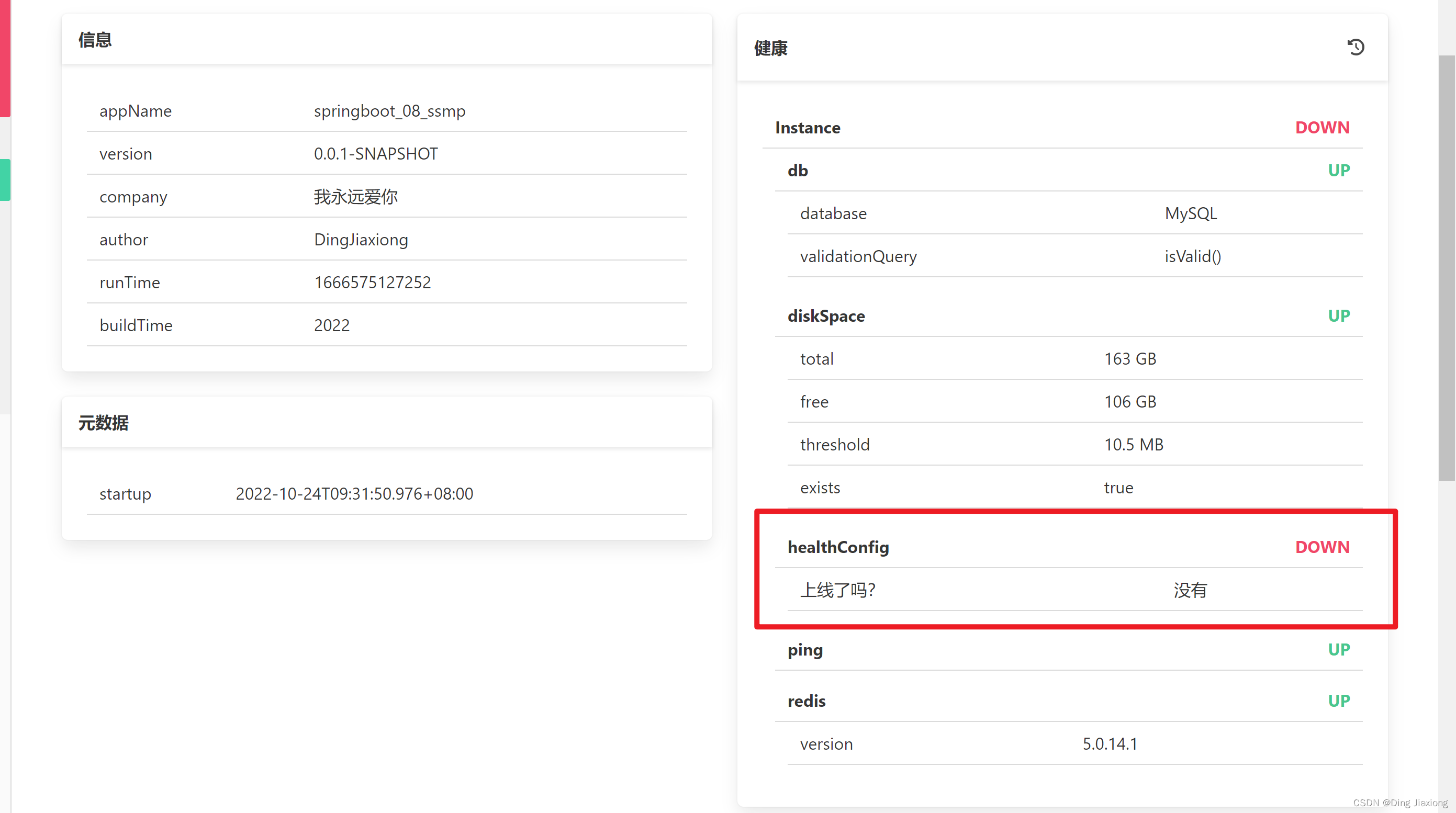Click the vertical scrollbar thumb on the right
Screen dimensions: 1456x813
click(x=1447, y=268)
